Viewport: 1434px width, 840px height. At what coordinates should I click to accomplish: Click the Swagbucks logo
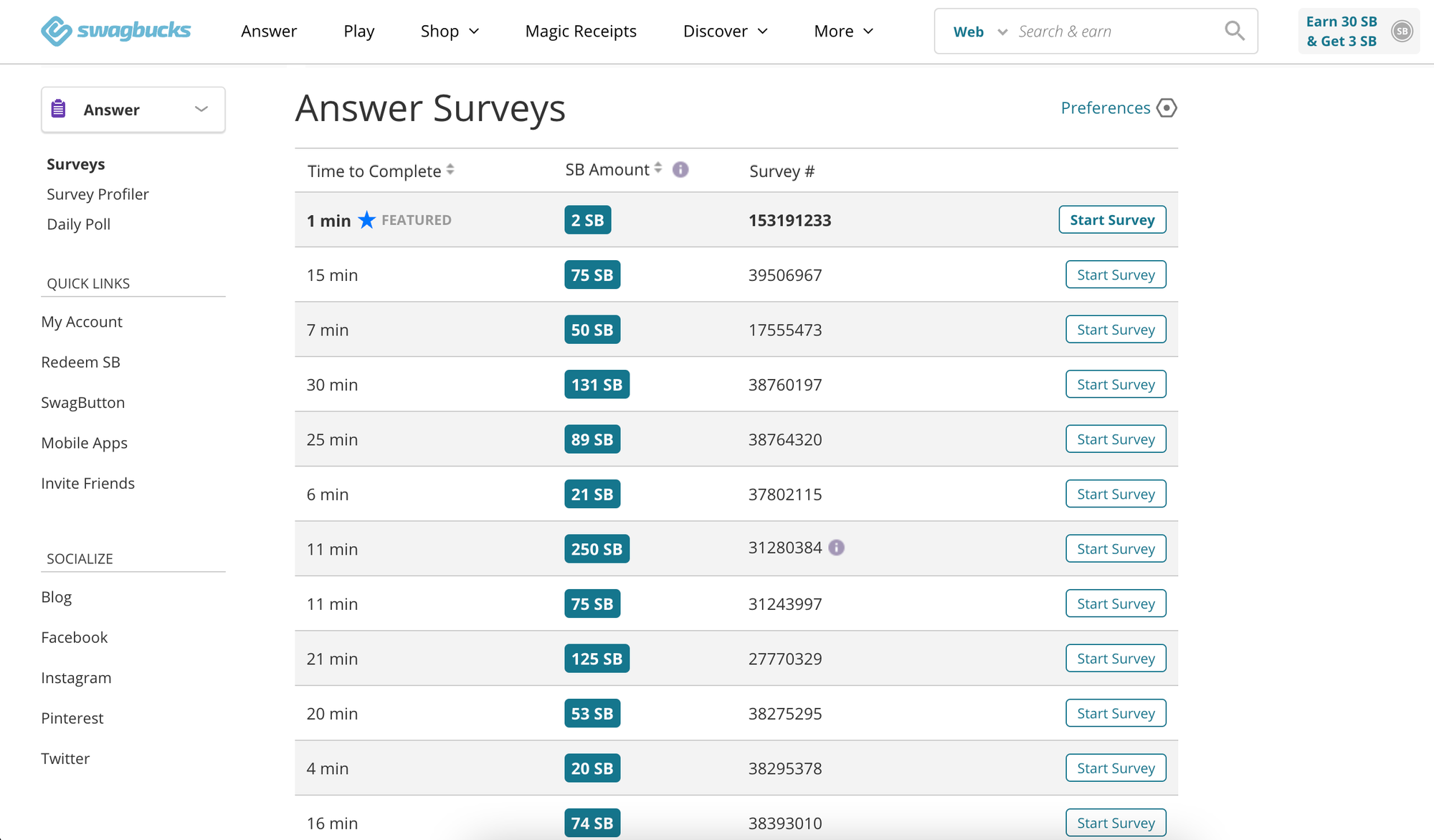(x=115, y=30)
